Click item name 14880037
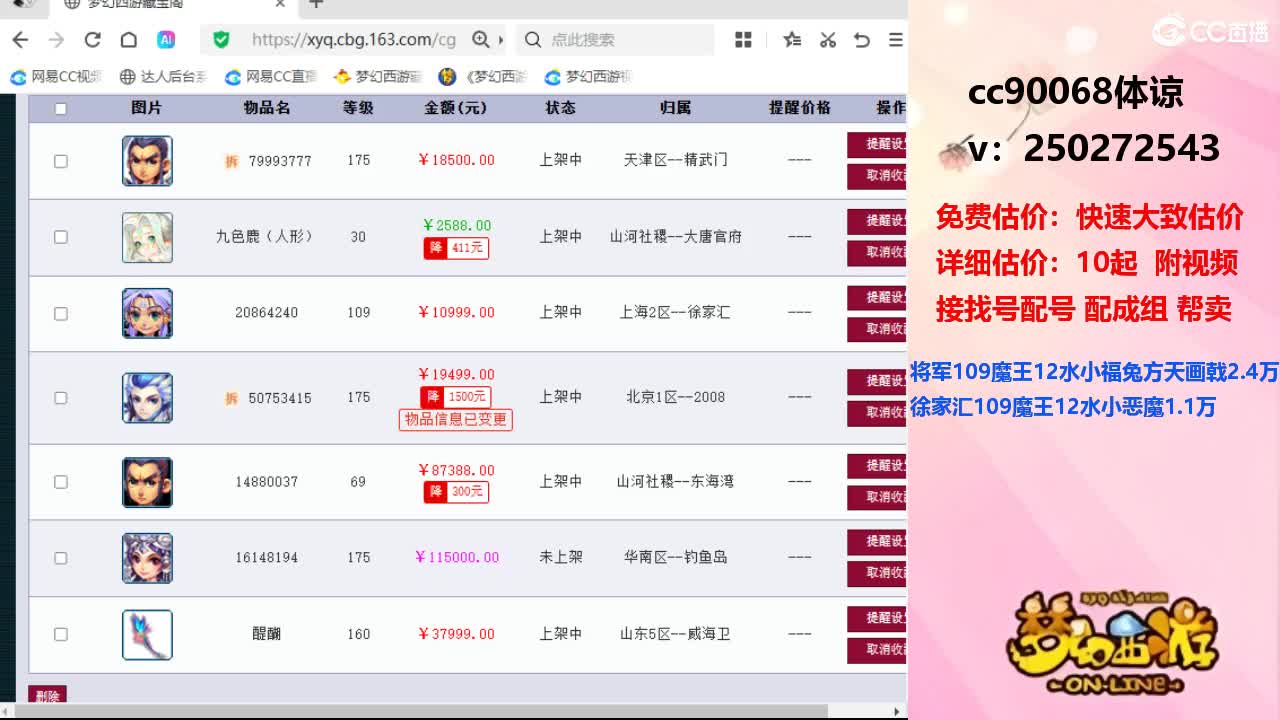This screenshot has width=1280, height=720. [267, 482]
